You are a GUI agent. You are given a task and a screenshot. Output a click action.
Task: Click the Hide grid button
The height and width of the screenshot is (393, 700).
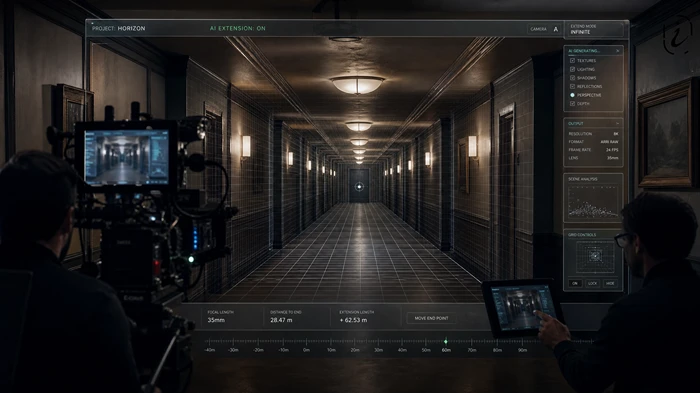coord(610,283)
